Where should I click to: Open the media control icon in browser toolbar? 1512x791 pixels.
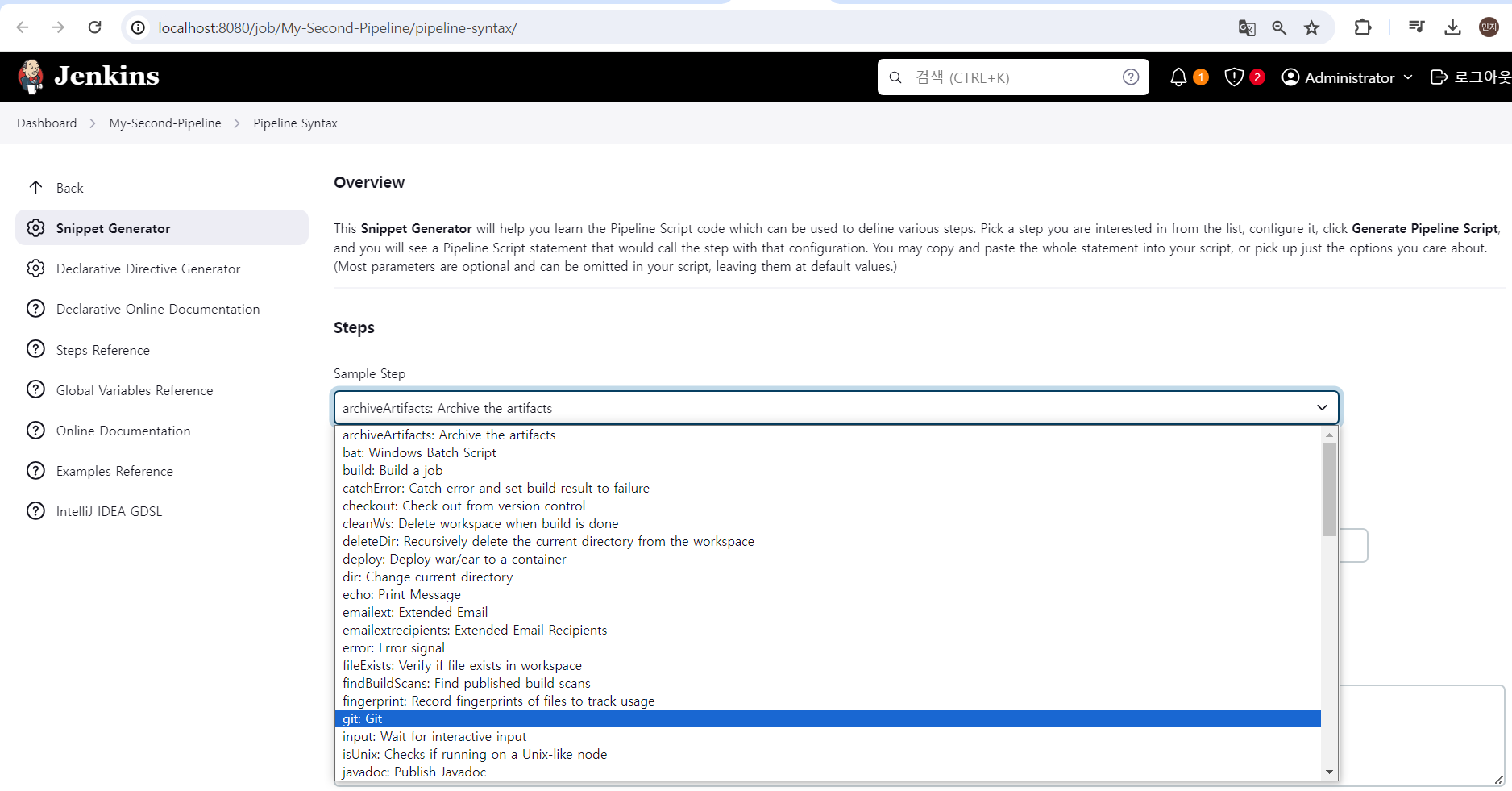(x=1416, y=27)
